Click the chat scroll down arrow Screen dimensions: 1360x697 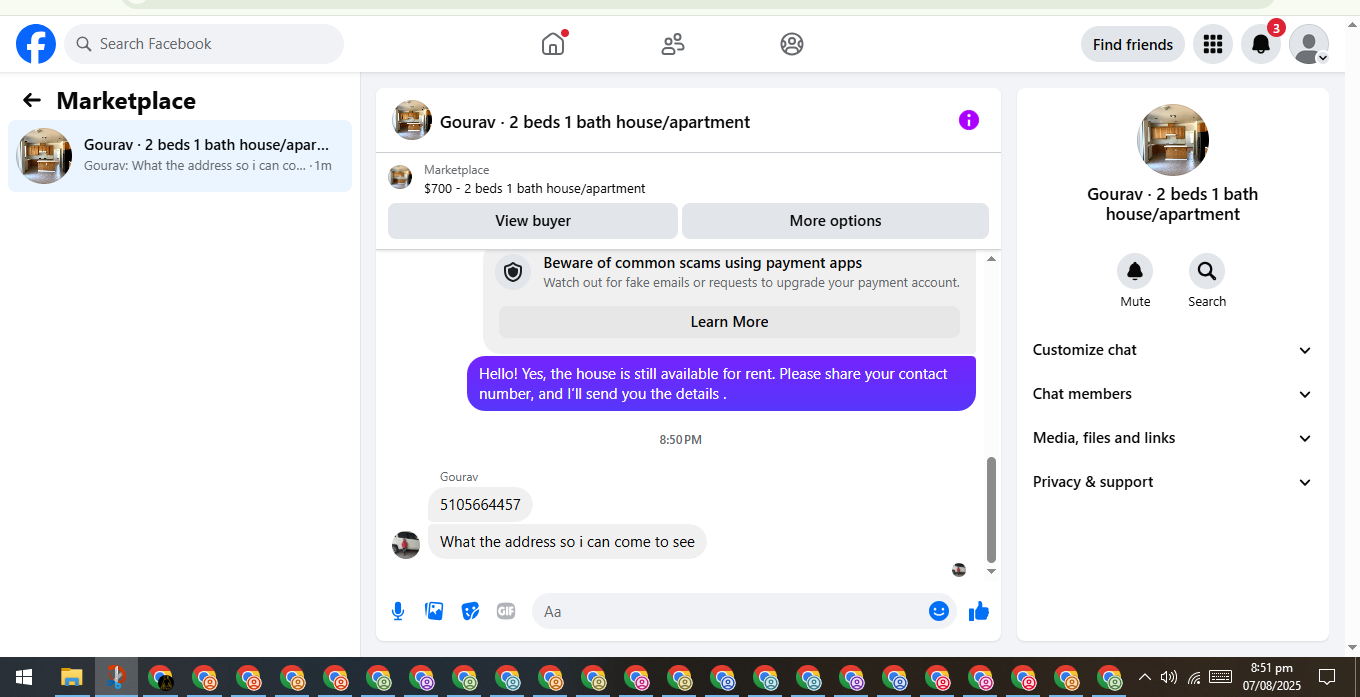tap(991, 571)
